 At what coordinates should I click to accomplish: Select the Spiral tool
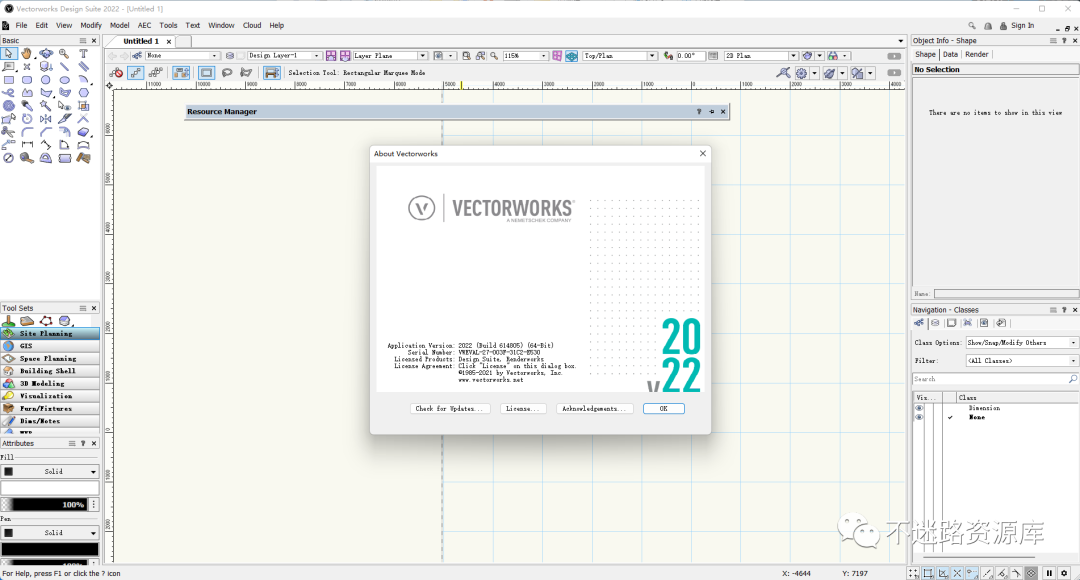point(8,106)
